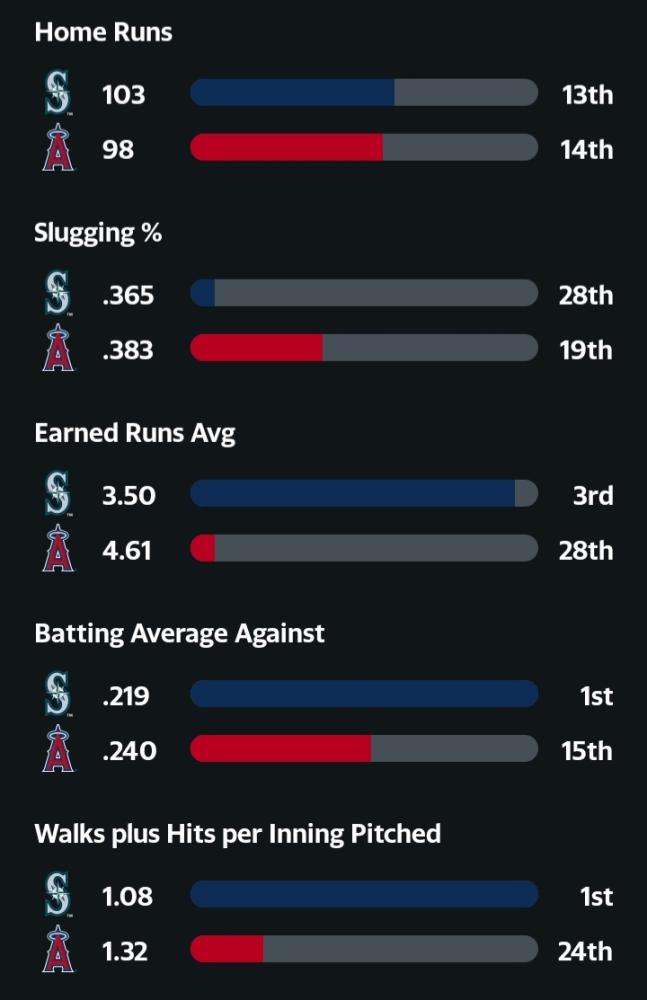Image resolution: width=647 pixels, height=1000 pixels.
Task: Select the Mariners logo in the Slugging % row
Action: 57,294
